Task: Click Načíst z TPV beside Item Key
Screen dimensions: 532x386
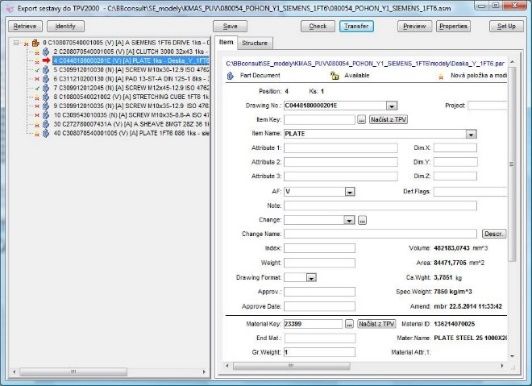Action: click(x=388, y=119)
